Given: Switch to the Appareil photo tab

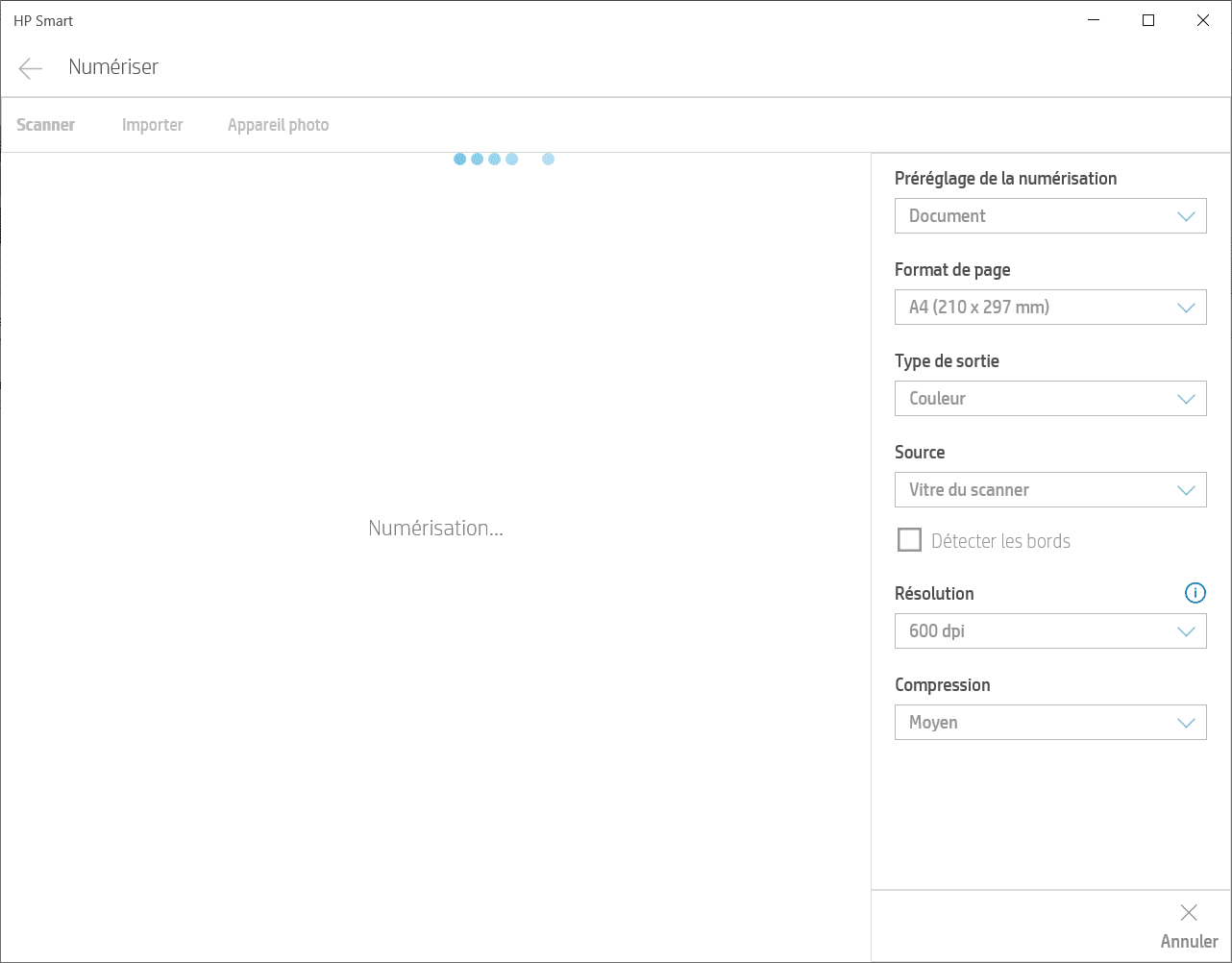Looking at the screenshot, I should (278, 124).
